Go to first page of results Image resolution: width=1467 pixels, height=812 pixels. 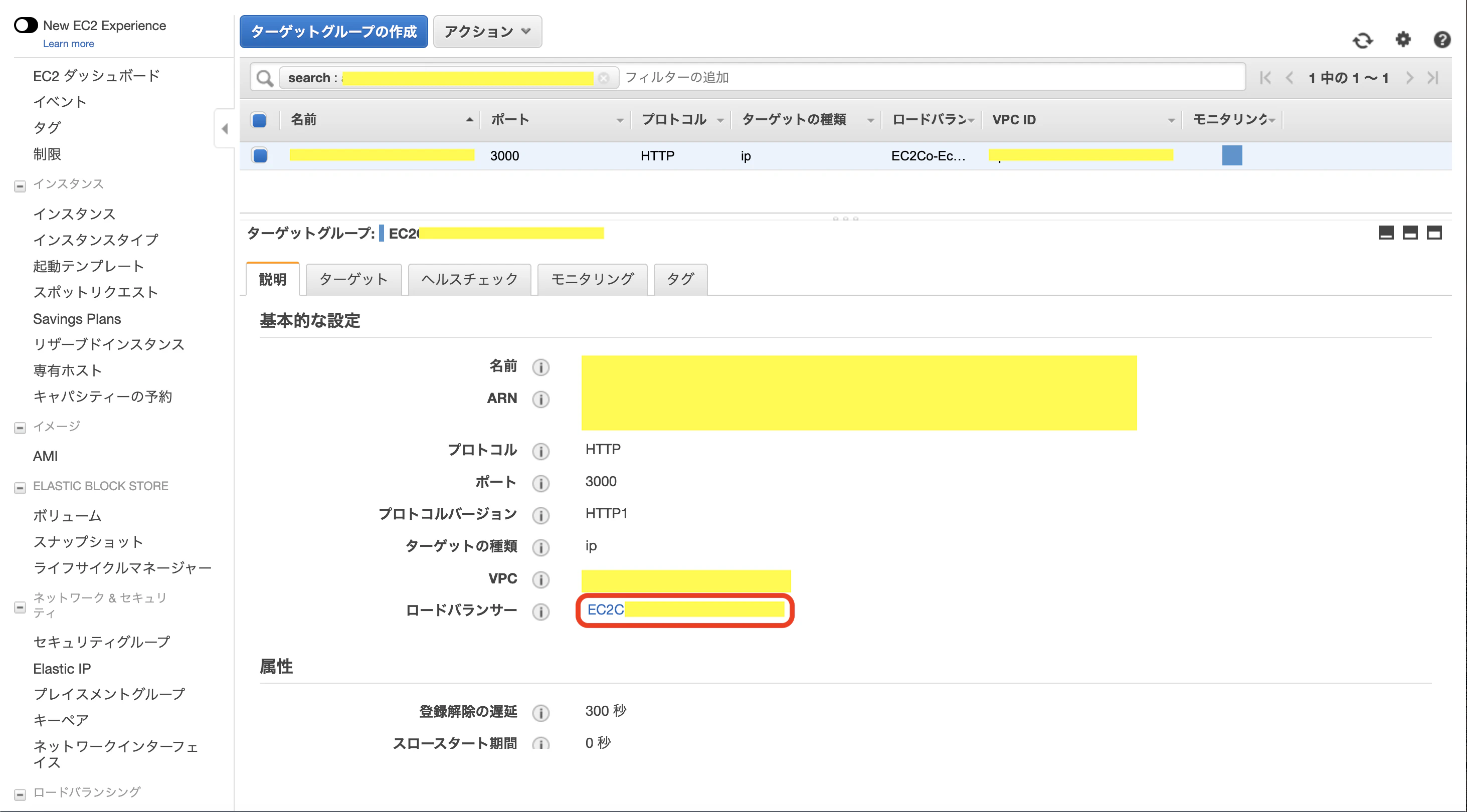click(x=1265, y=78)
